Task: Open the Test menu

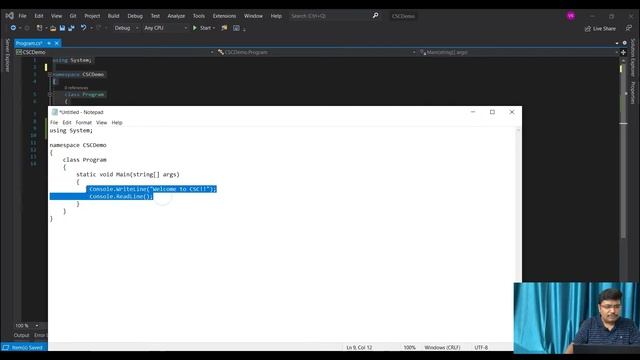Action: [x=155, y=16]
